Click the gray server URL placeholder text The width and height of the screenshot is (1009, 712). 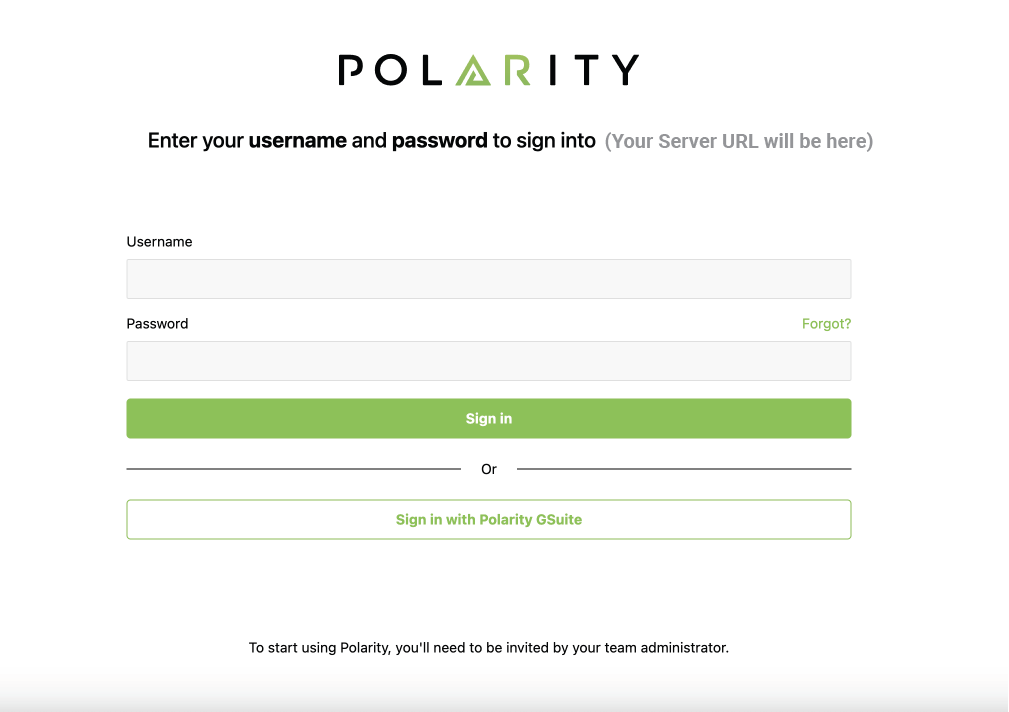(x=738, y=141)
